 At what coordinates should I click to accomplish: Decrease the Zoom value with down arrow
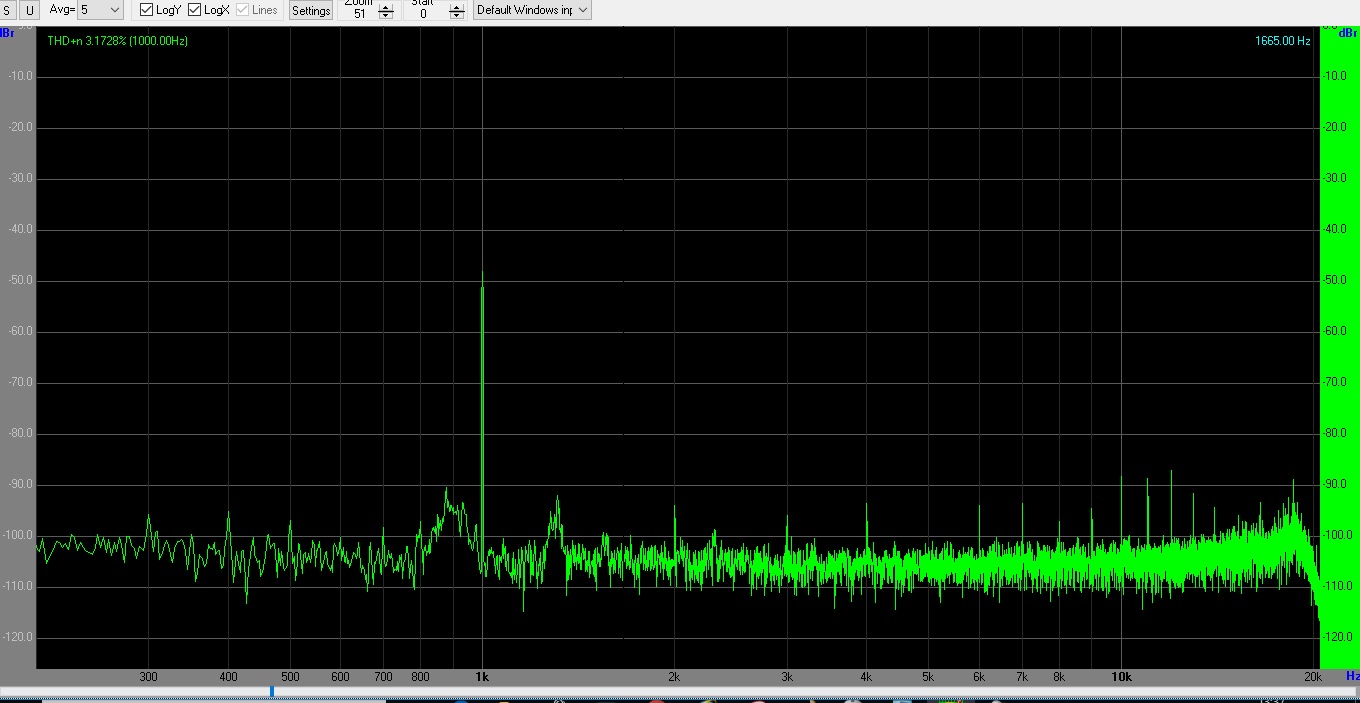pos(386,16)
